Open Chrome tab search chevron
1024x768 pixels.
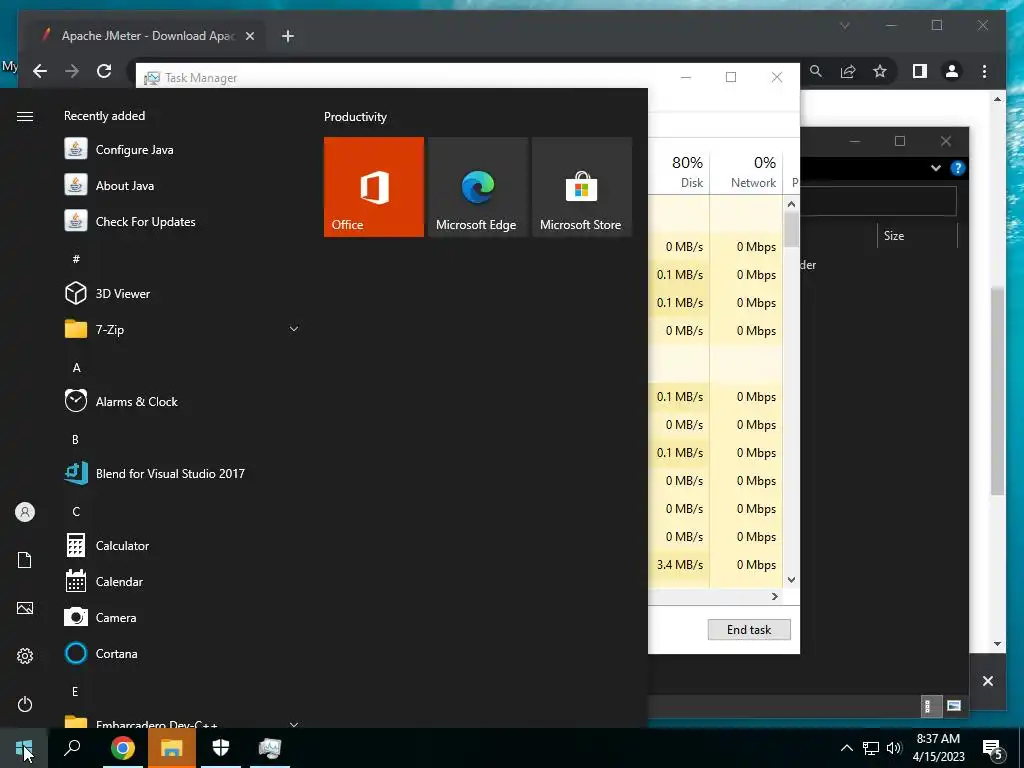coord(844,25)
